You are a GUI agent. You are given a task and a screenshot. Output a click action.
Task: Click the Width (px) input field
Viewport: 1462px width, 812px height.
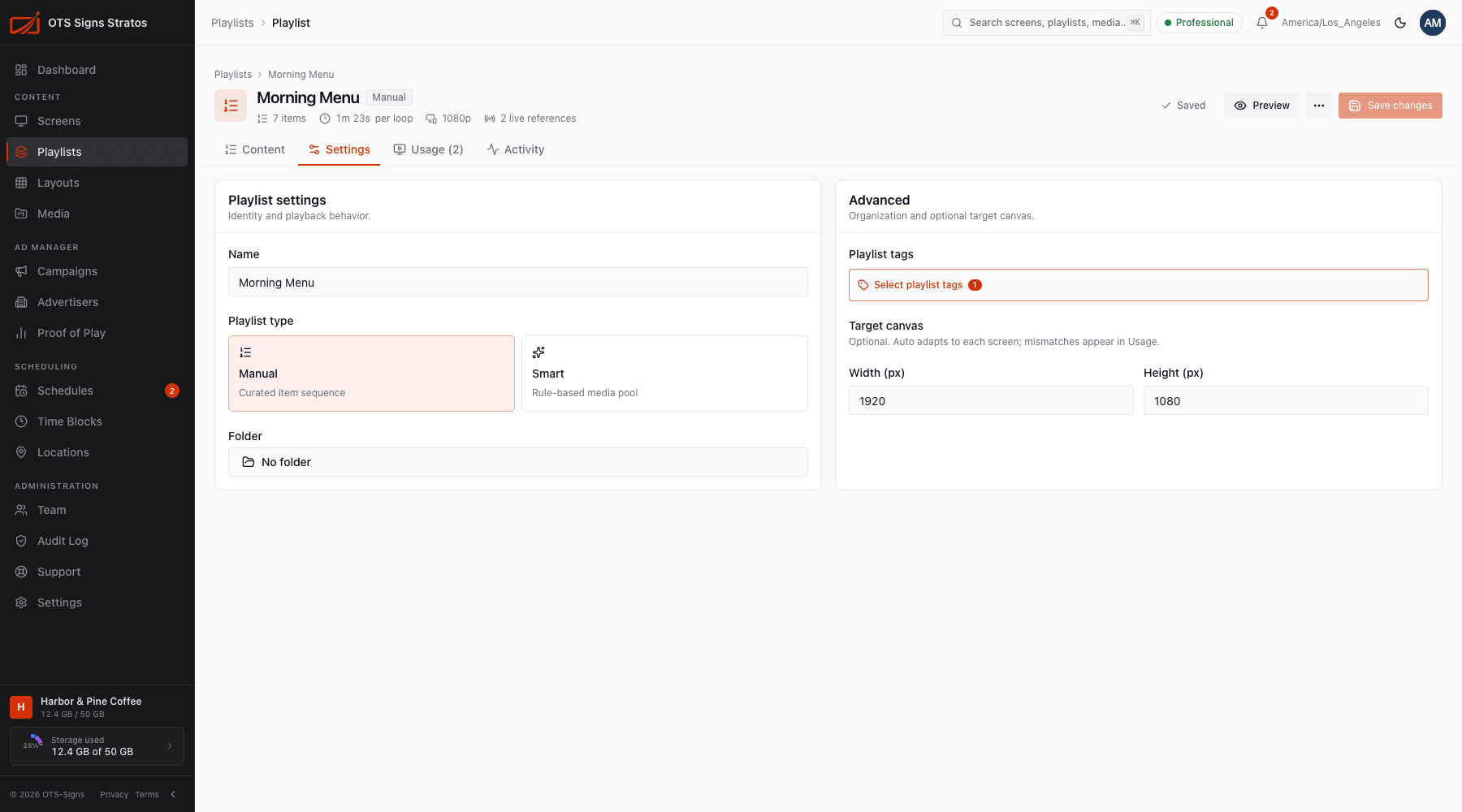click(991, 400)
